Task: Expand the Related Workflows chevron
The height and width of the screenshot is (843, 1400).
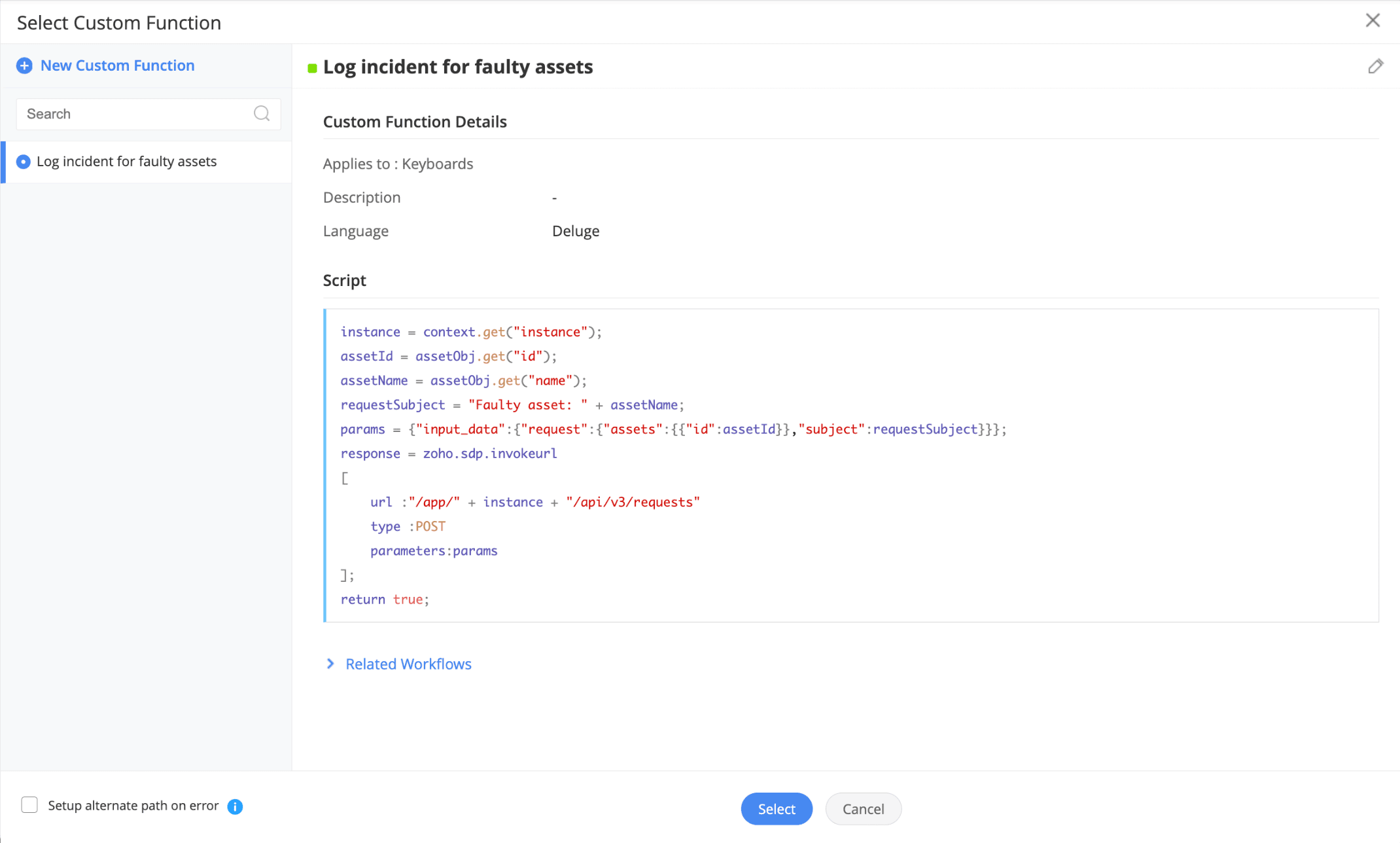Action: (330, 664)
